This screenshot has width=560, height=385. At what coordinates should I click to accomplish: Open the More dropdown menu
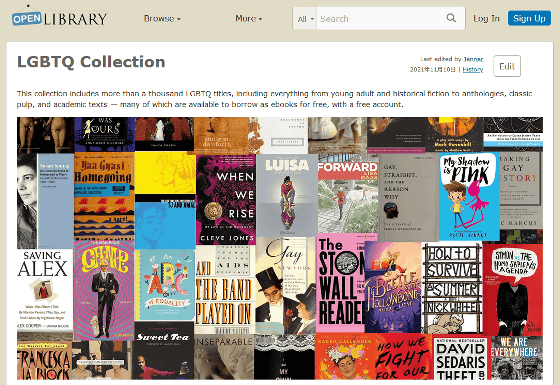tap(249, 18)
